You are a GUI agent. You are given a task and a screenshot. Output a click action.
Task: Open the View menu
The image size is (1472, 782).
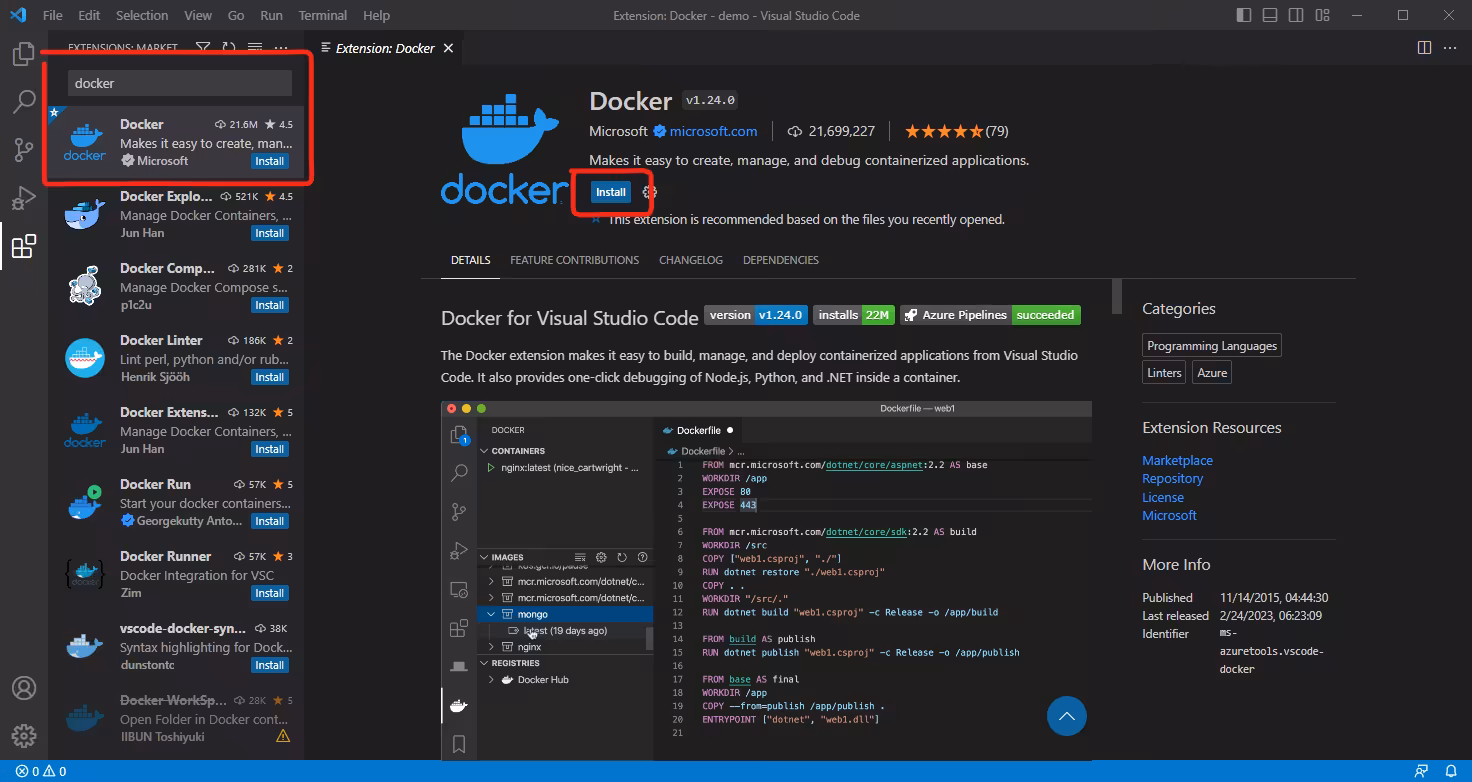point(198,15)
